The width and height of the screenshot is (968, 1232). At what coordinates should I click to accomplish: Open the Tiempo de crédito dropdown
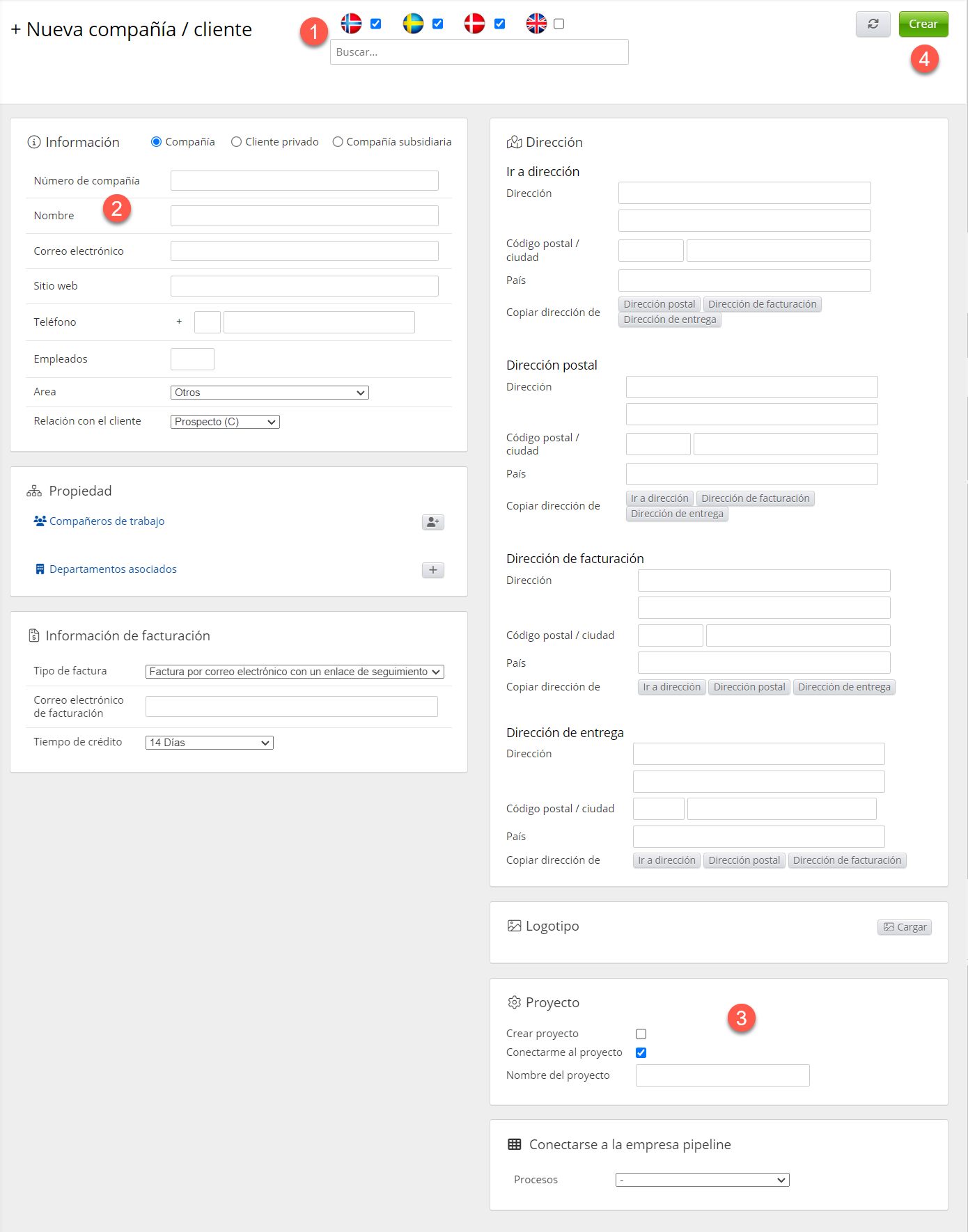pos(209,743)
